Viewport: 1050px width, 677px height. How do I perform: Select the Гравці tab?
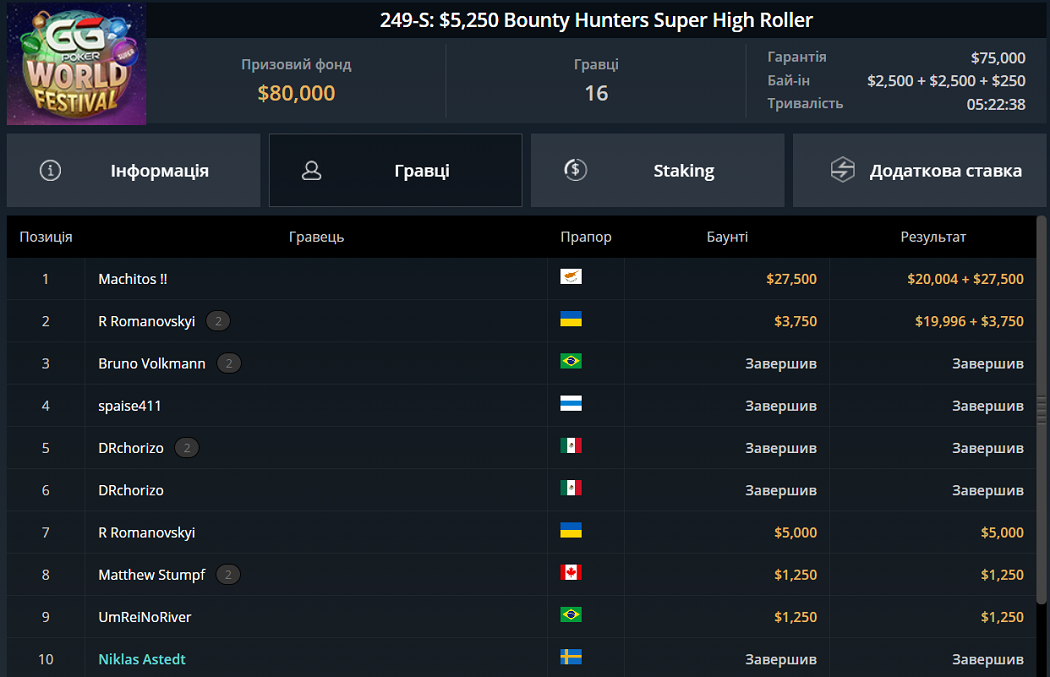click(395, 170)
